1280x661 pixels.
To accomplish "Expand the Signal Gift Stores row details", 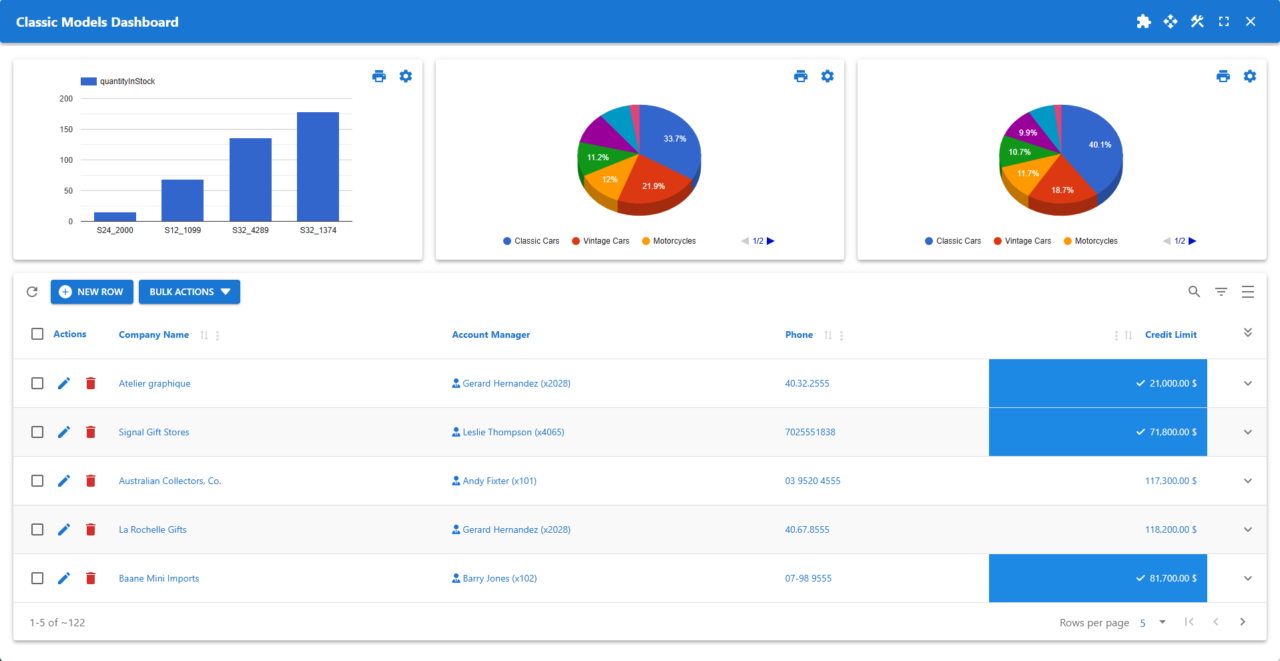I will click(1248, 432).
